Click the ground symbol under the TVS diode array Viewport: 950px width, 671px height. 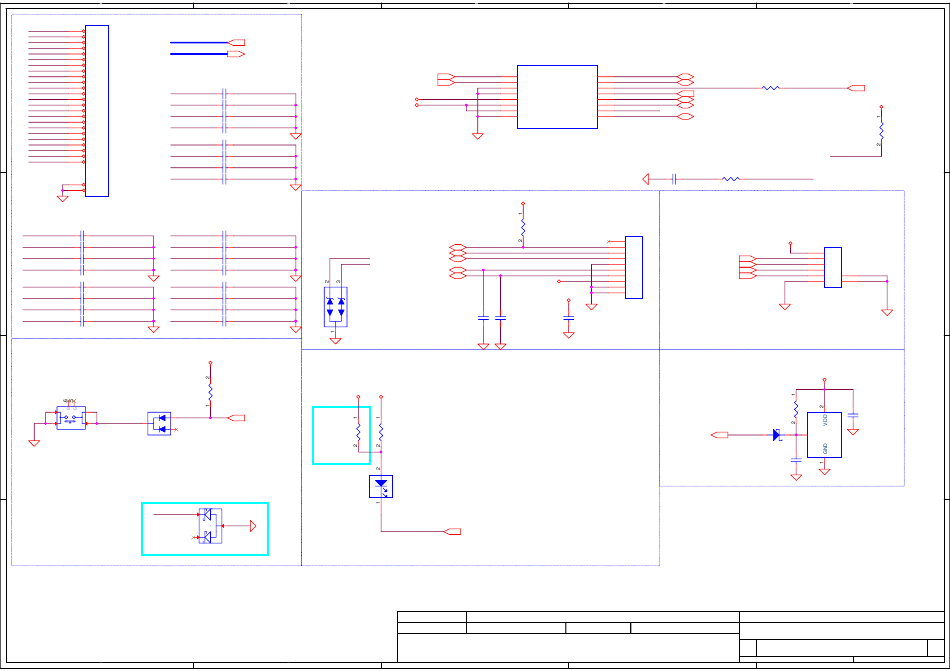click(x=336, y=341)
